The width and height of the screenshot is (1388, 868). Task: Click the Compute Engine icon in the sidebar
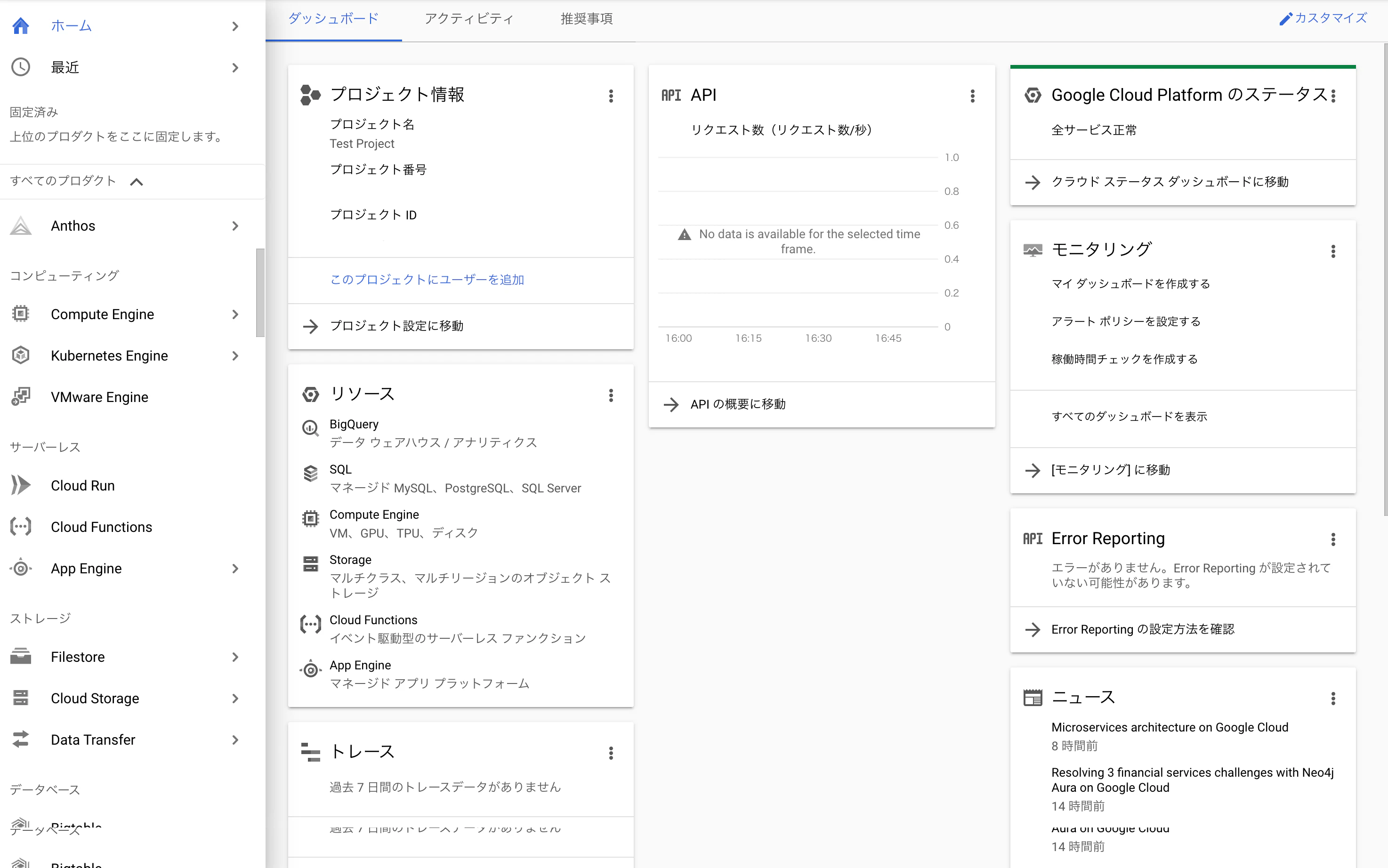[21, 314]
